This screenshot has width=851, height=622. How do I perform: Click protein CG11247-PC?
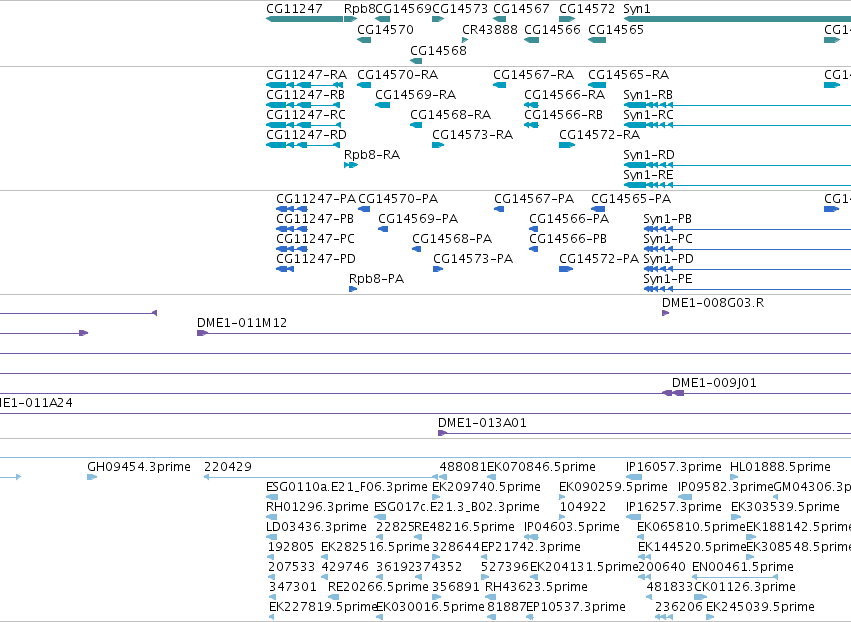pyautogui.click(x=315, y=239)
